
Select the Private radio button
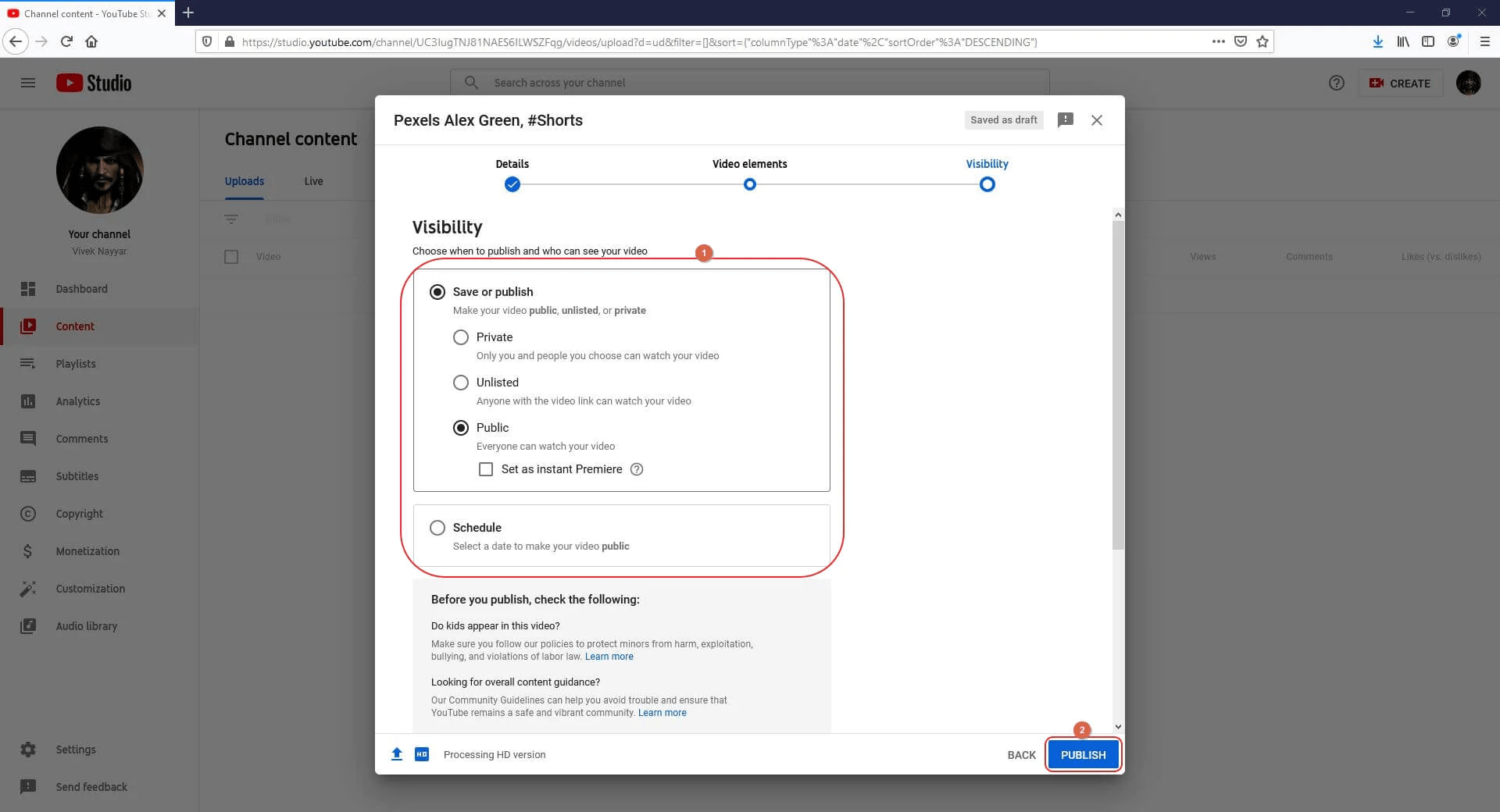tap(461, 337)
